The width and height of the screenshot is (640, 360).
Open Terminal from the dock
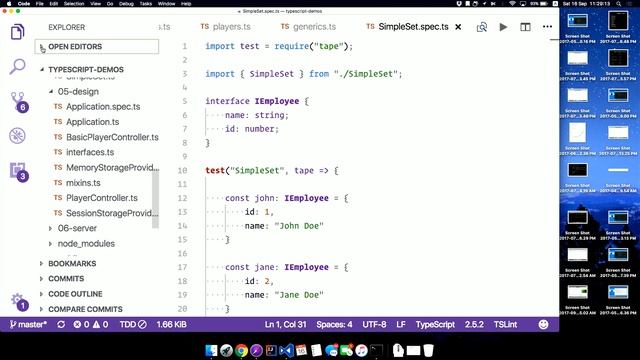point(376,350)
